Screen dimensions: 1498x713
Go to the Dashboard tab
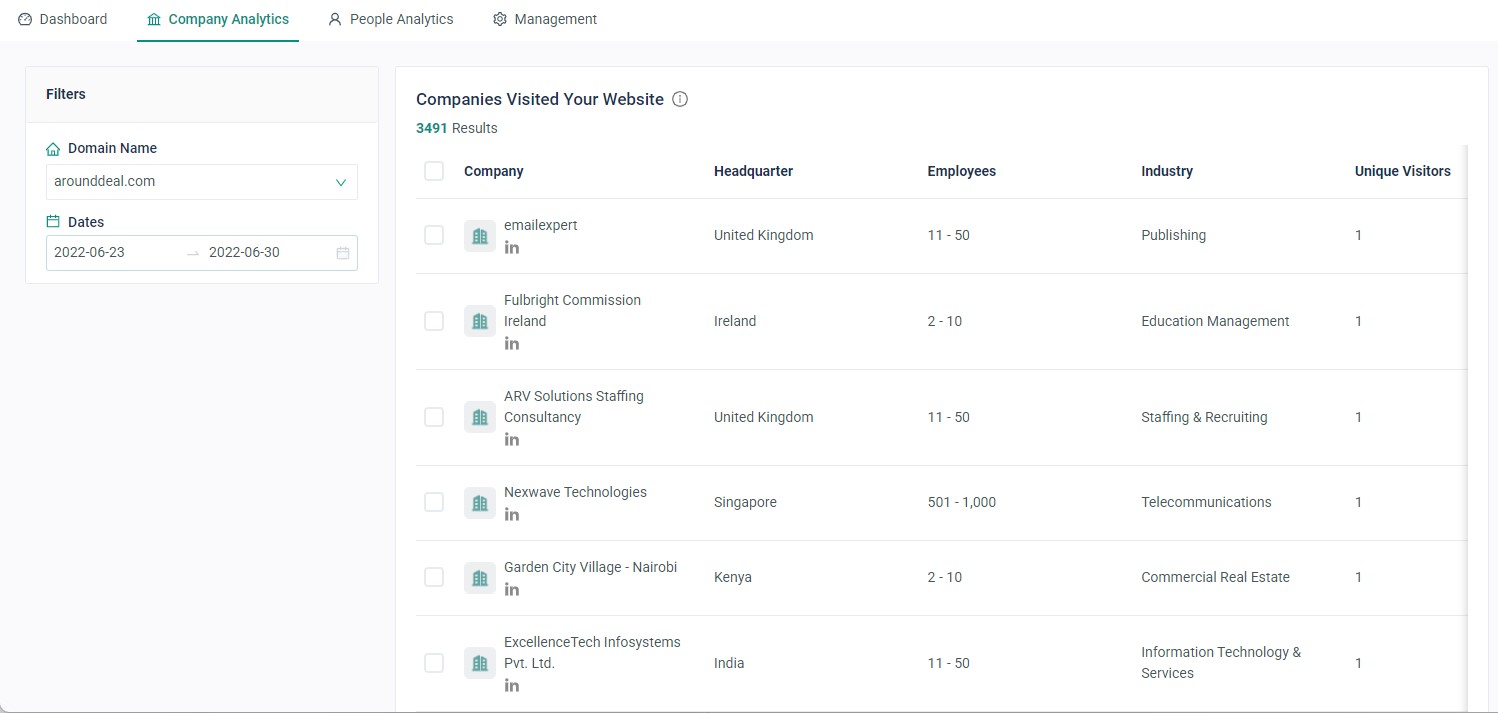pos(62,19)
